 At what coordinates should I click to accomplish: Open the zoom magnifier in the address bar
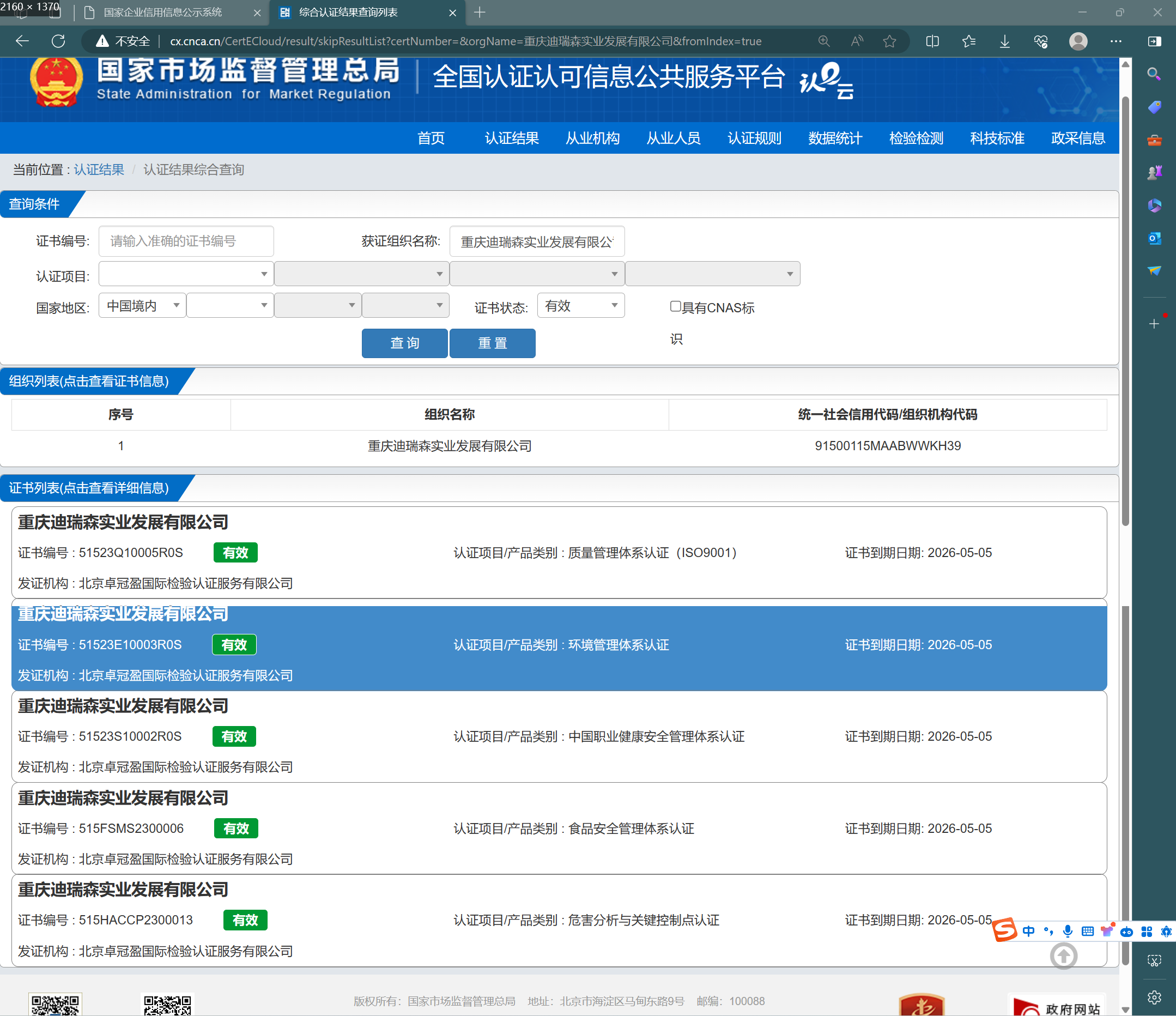(x=823, y=41)
